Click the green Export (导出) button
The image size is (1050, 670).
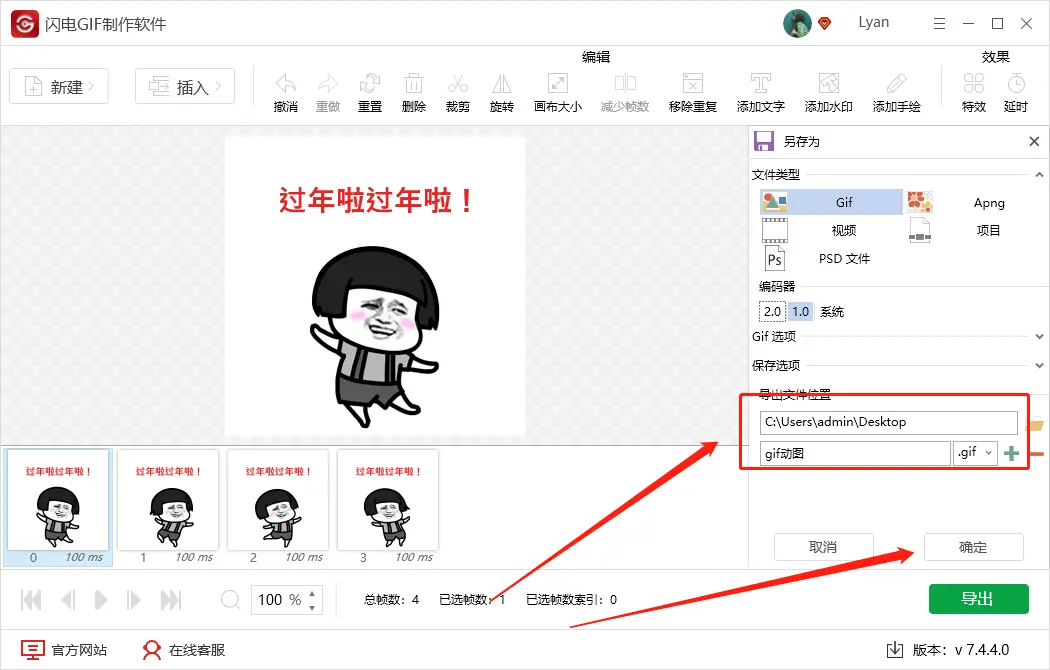978,599
